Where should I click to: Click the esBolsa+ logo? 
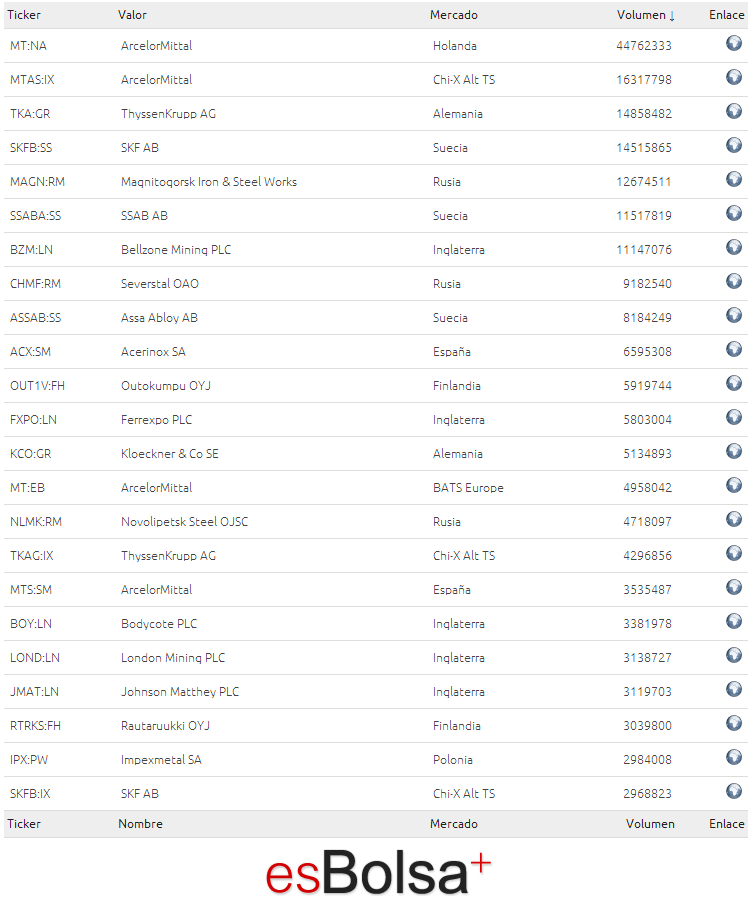[x=378, y=872]
